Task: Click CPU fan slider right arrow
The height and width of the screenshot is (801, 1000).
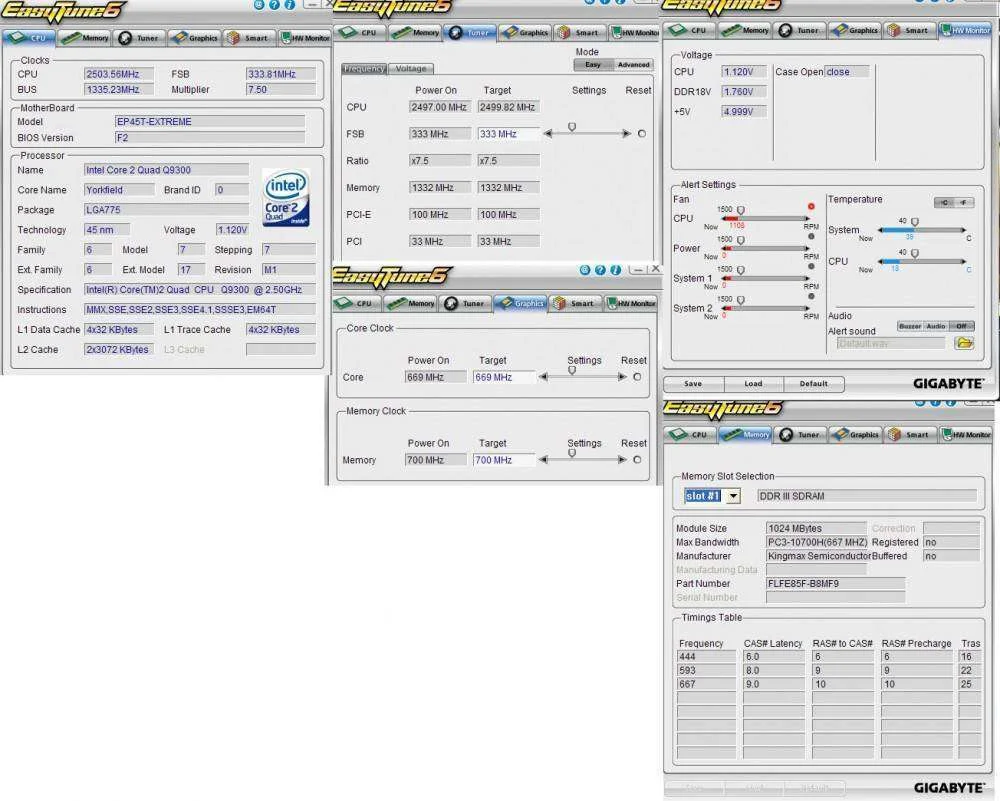Action: [x=807, y=218]
